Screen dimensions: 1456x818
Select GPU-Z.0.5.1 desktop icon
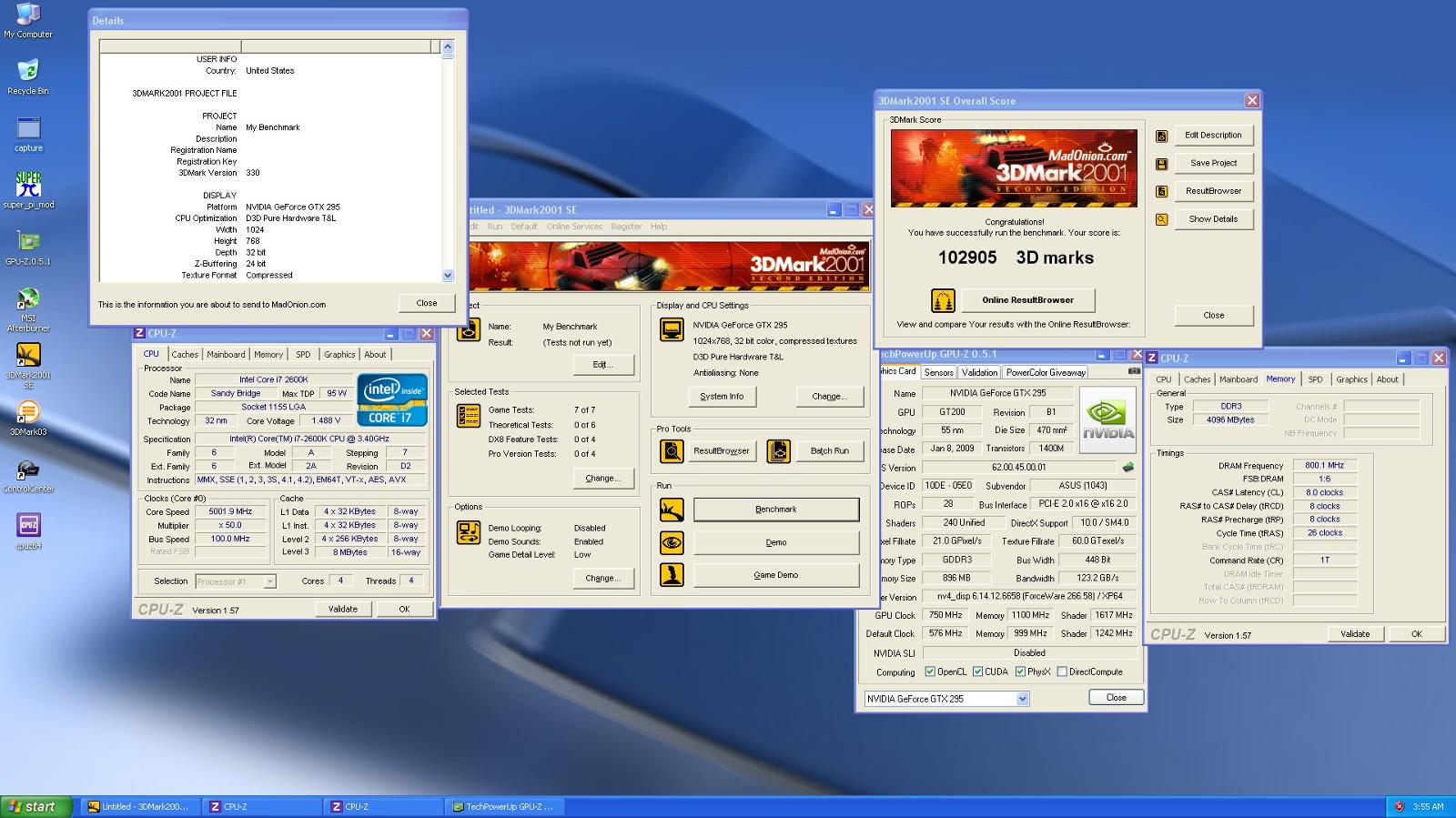click(x=28, y=247)
